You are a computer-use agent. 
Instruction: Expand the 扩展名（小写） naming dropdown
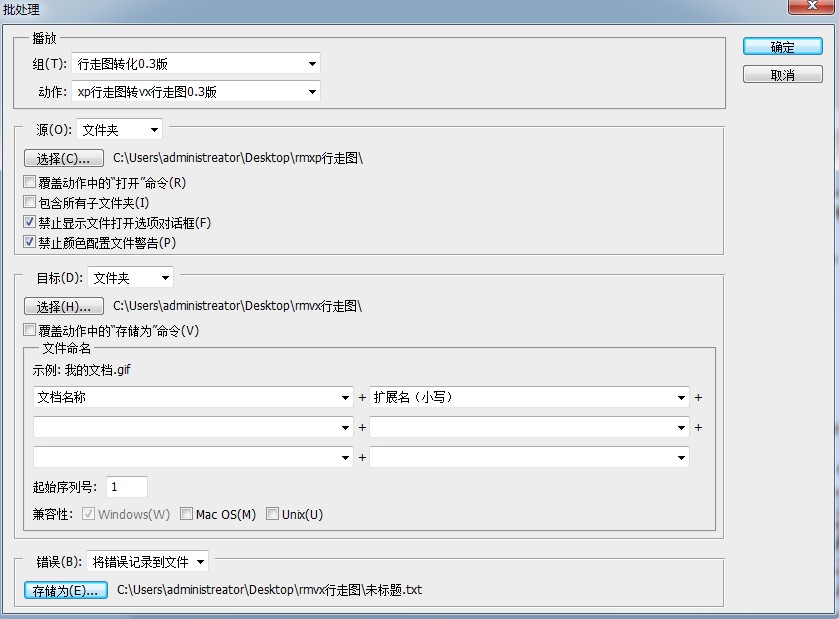point(529,398)
